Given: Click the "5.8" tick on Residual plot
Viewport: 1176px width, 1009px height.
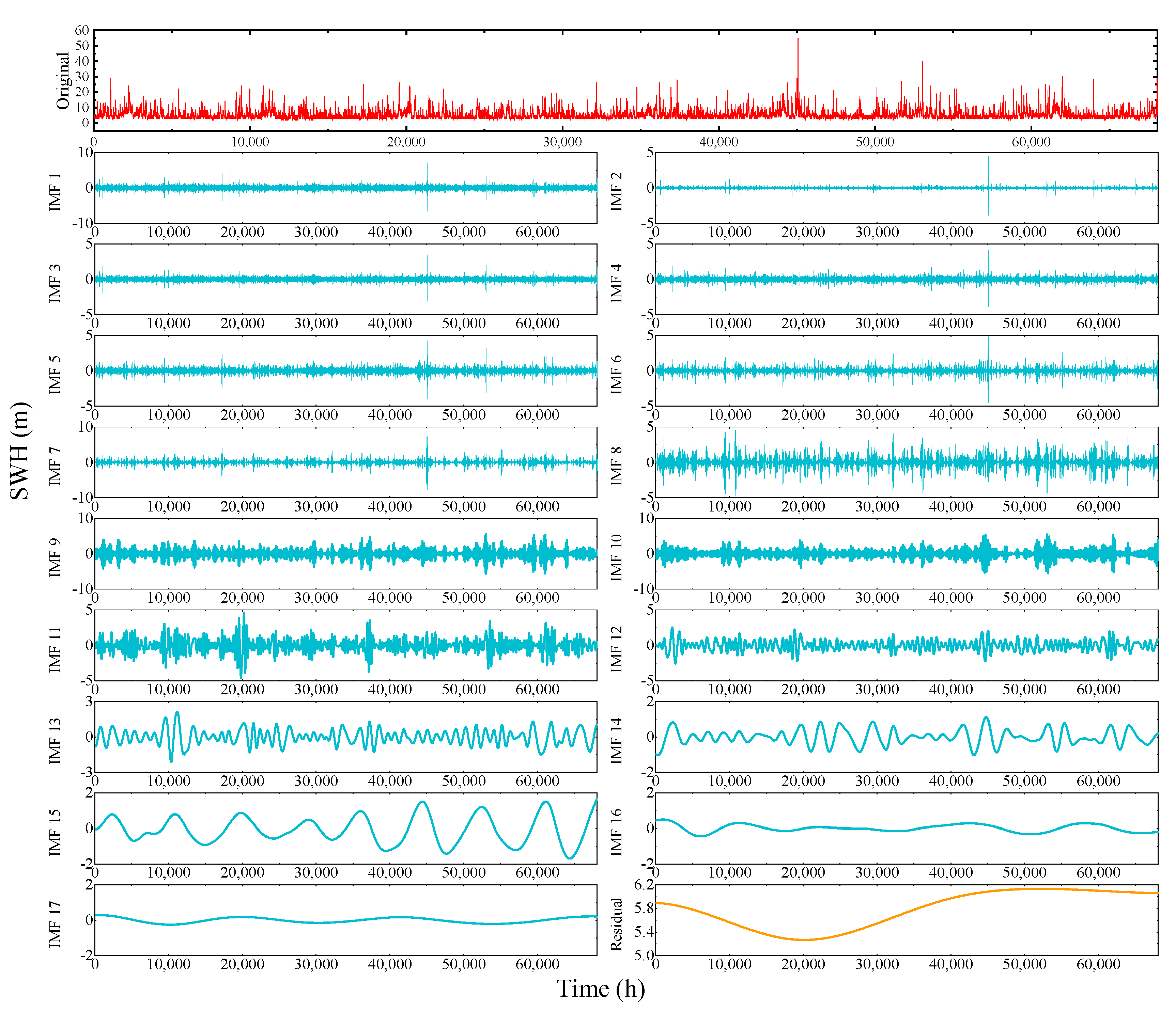Looking at the screenshot, I should 644,909.
